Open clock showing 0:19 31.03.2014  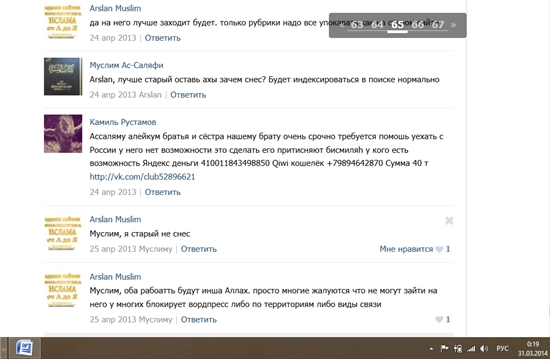(x=532, y=349)
